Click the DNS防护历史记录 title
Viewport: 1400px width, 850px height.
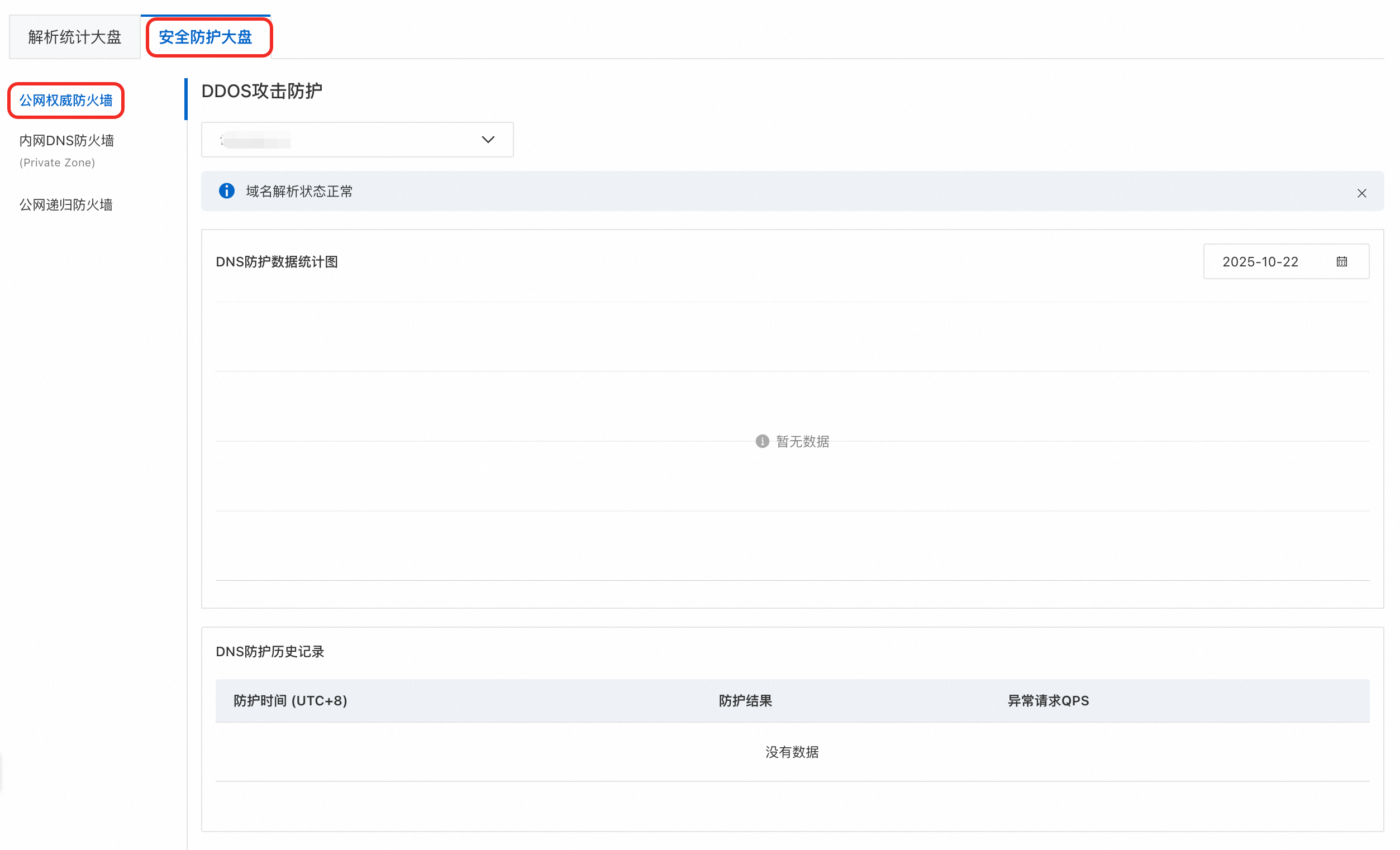tap(270, 652)
